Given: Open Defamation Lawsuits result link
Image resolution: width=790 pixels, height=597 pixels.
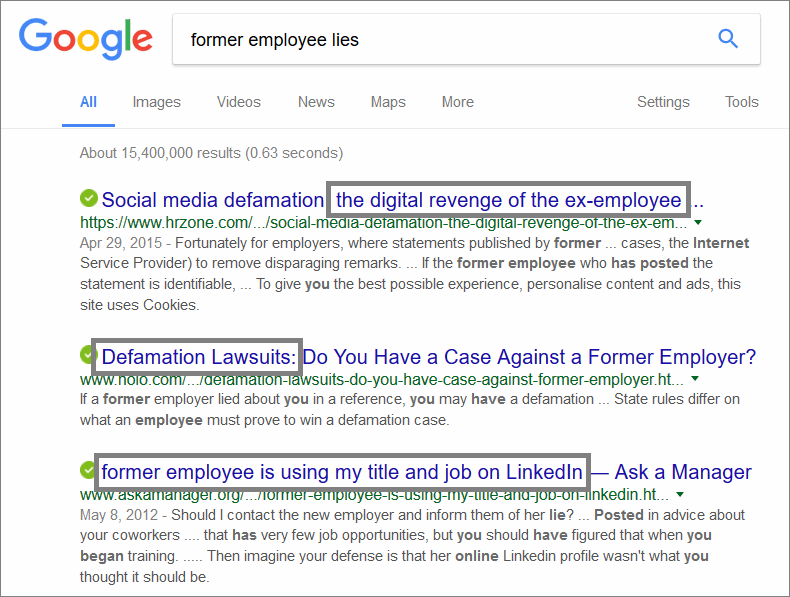Looking at the screenshot, I should [429, 357].
